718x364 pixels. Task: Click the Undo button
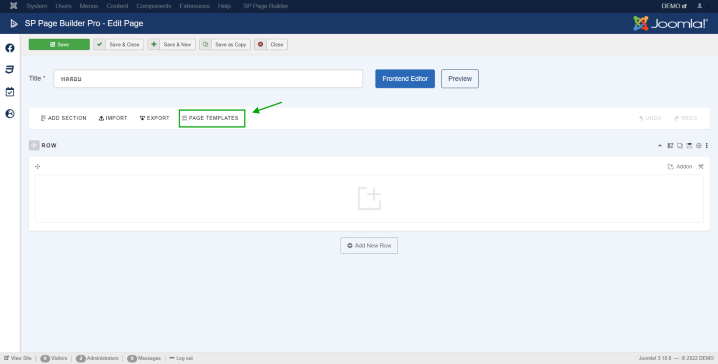650,118
